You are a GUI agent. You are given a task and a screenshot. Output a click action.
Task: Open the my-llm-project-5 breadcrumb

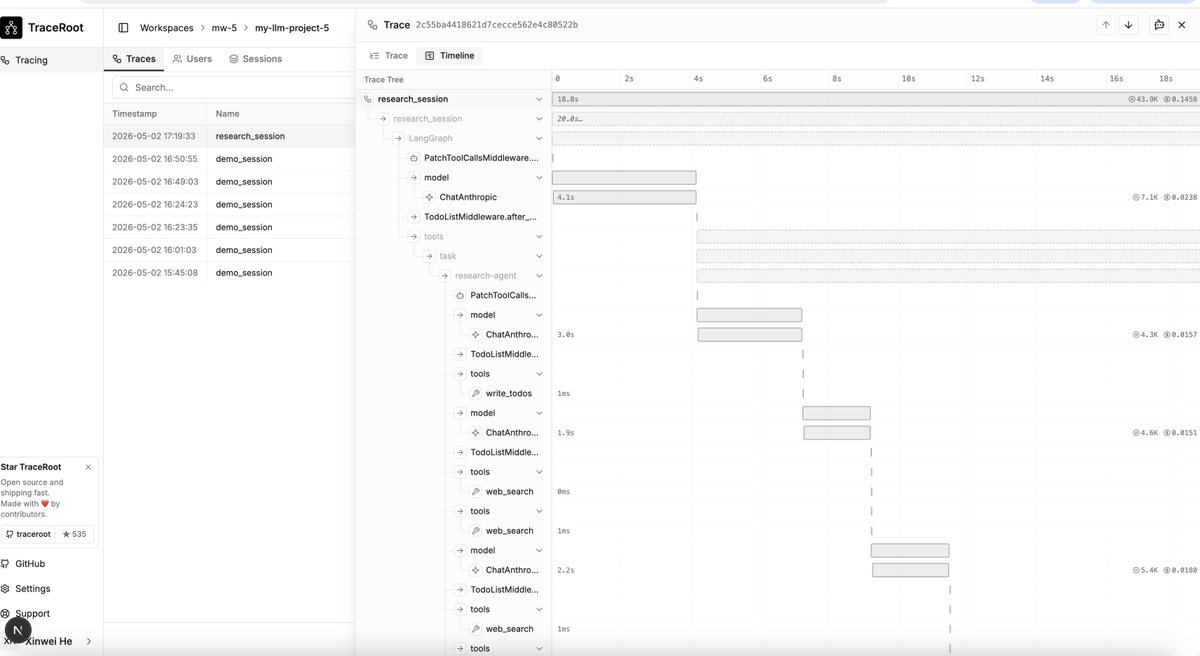coord(292,28)
